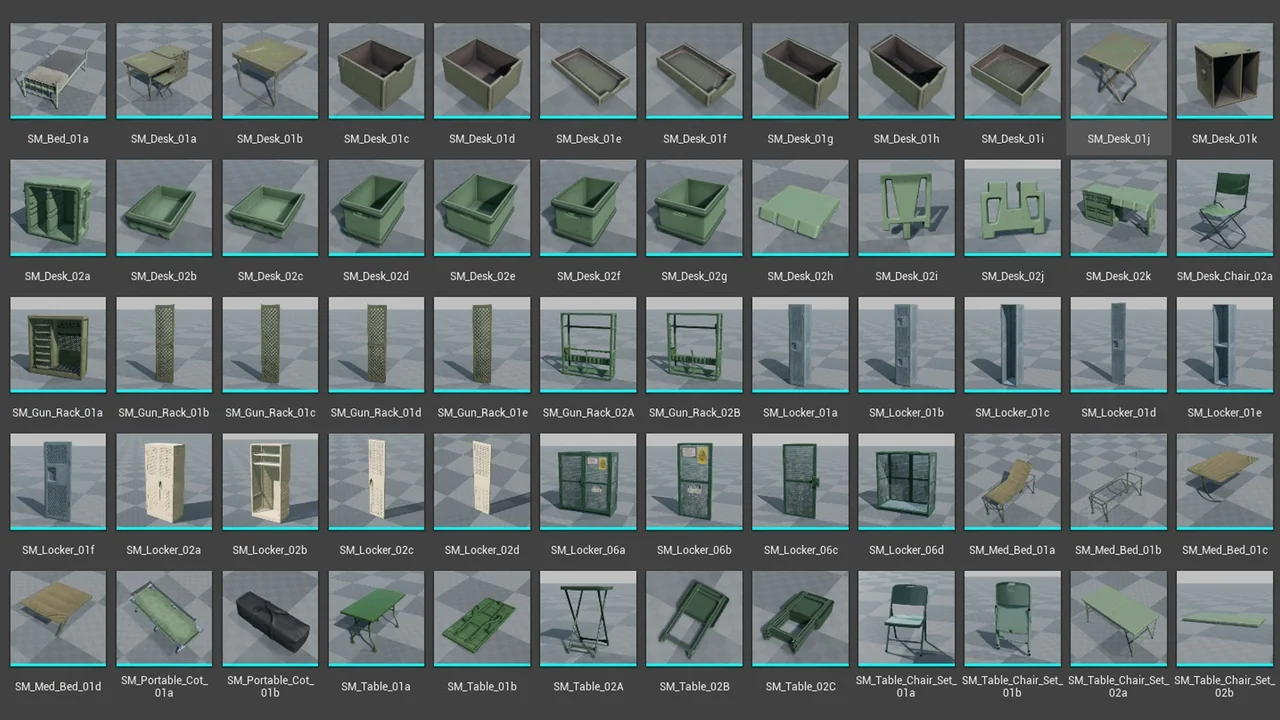Screen dimensions: 1280x720
Task: Select the SM_Desk_01k cabinet asset
Action: [1224, 72]
